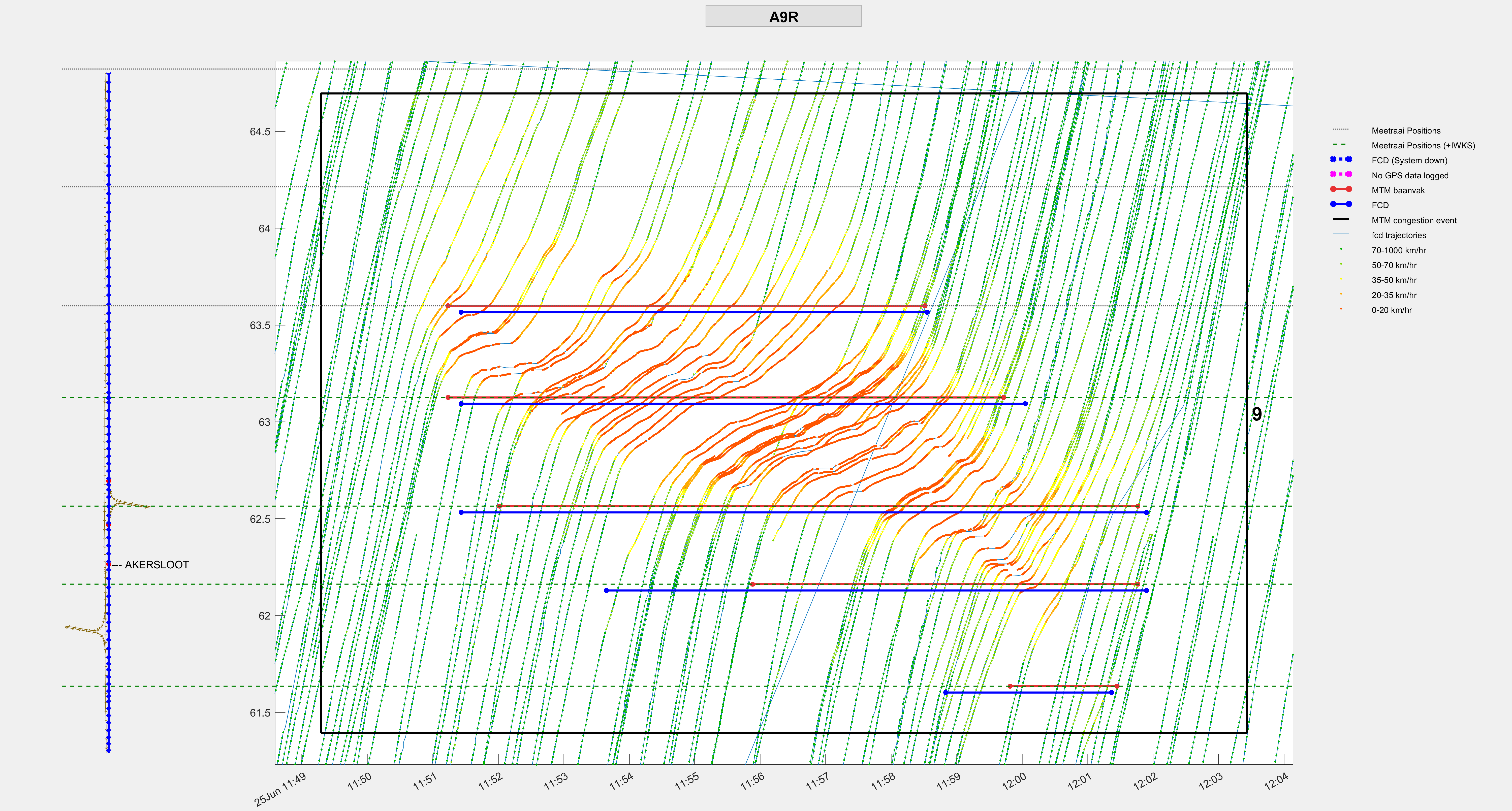Click the 11:57 time axis label

coord(818,781)
